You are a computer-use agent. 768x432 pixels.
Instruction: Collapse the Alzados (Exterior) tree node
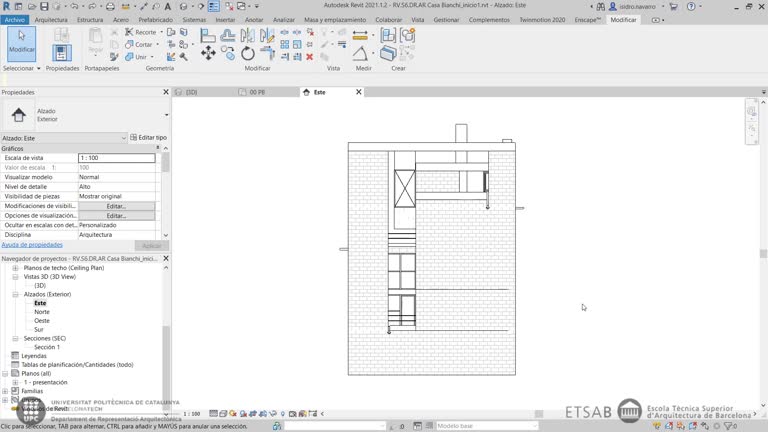(15, 295)
